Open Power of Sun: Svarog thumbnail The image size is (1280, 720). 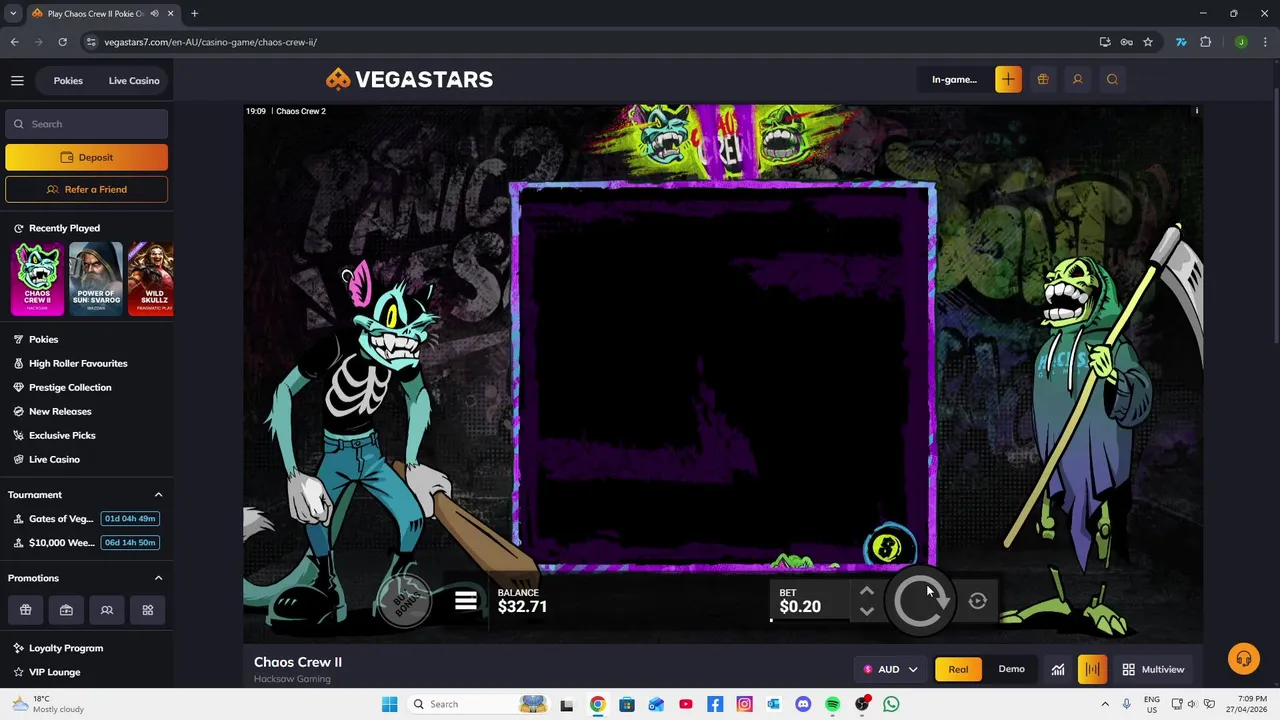(x=96, y=278)
